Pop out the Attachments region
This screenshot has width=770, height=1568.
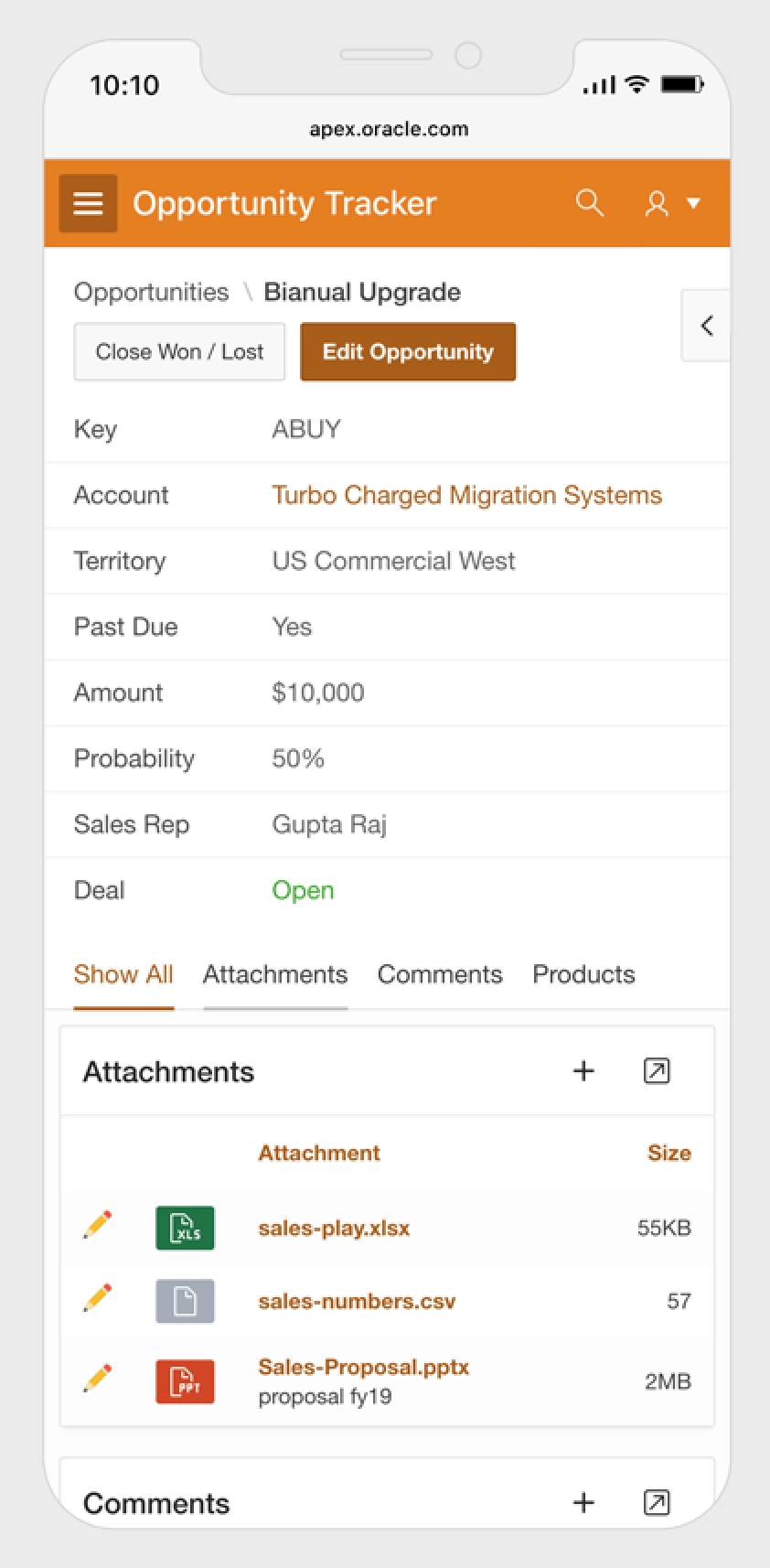coord(657,1071)
